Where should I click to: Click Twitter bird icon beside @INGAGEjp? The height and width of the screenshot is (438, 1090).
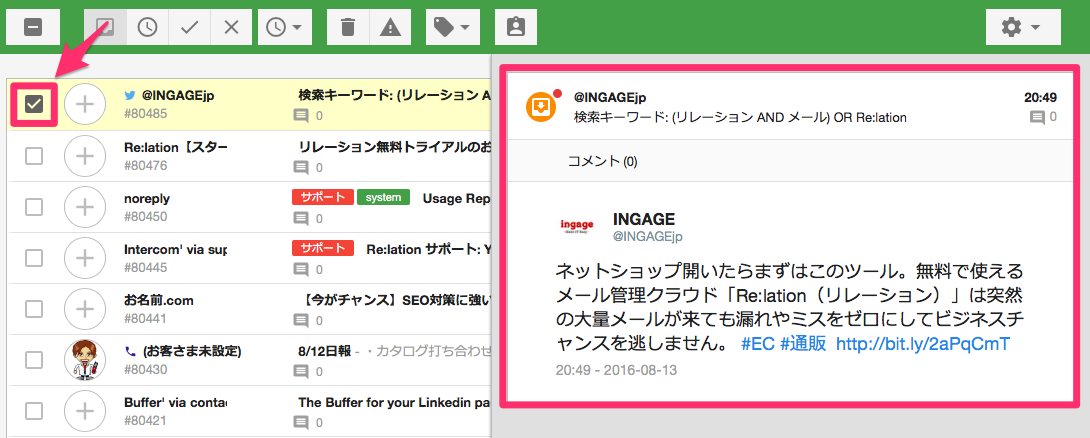tap(130, 96)
